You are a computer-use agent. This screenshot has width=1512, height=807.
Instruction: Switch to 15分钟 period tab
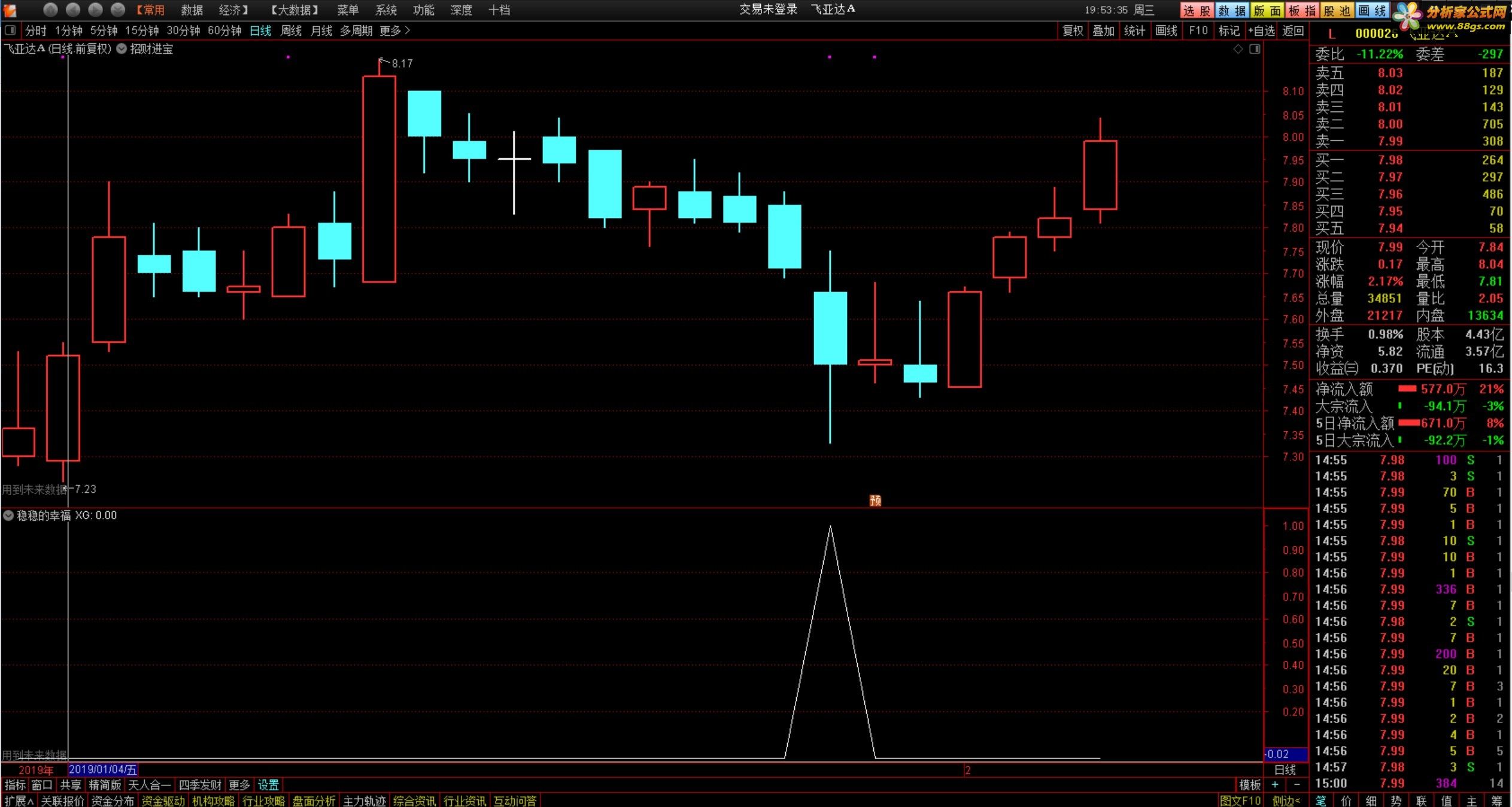tap(142, 31)
